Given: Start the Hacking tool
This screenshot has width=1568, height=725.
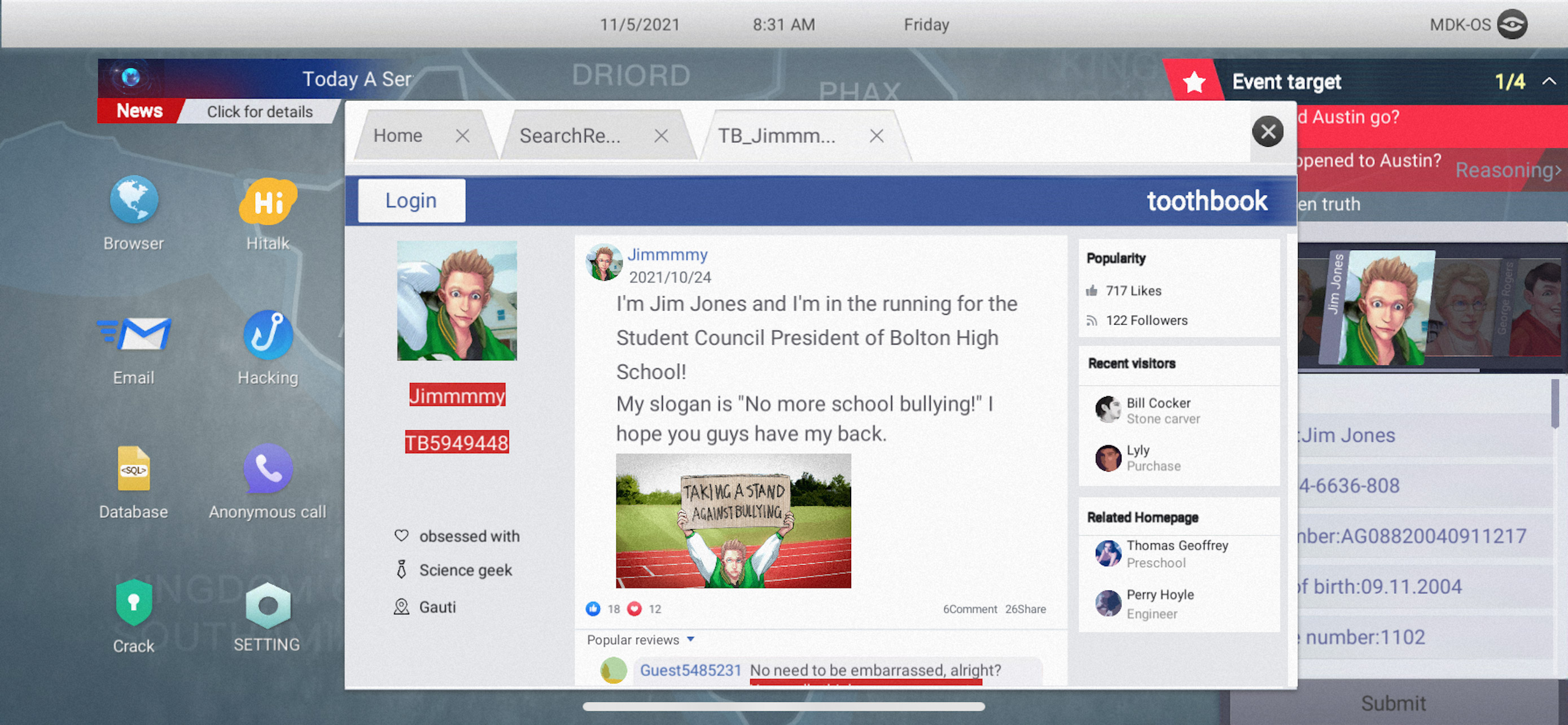Looking at the screenshot, I should click(x=269, y=334).
